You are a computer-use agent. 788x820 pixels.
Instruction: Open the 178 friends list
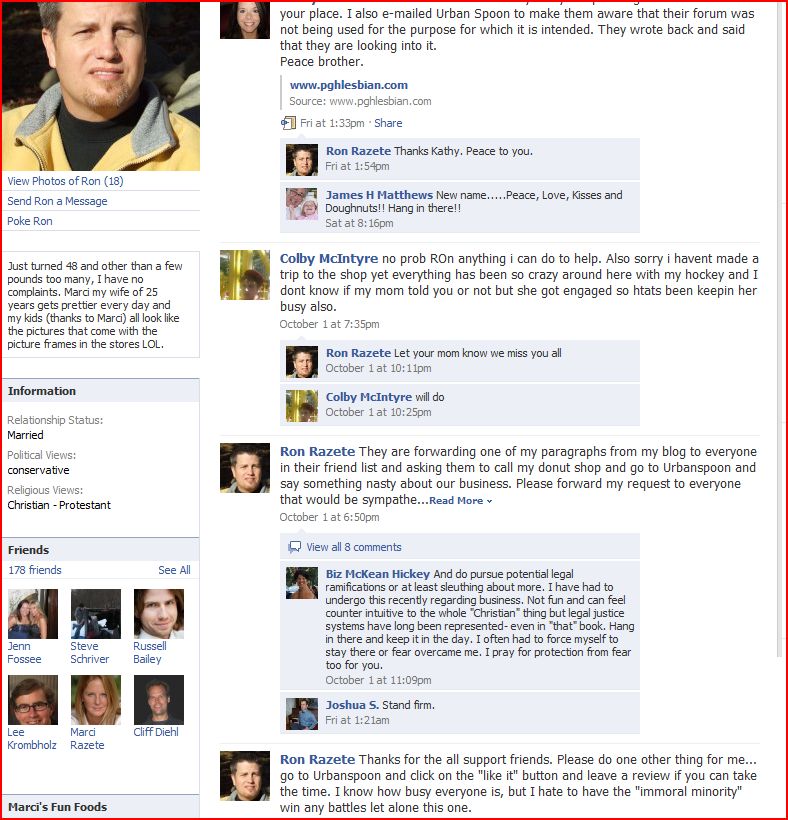pyautogui.click(x=35, y=570)
